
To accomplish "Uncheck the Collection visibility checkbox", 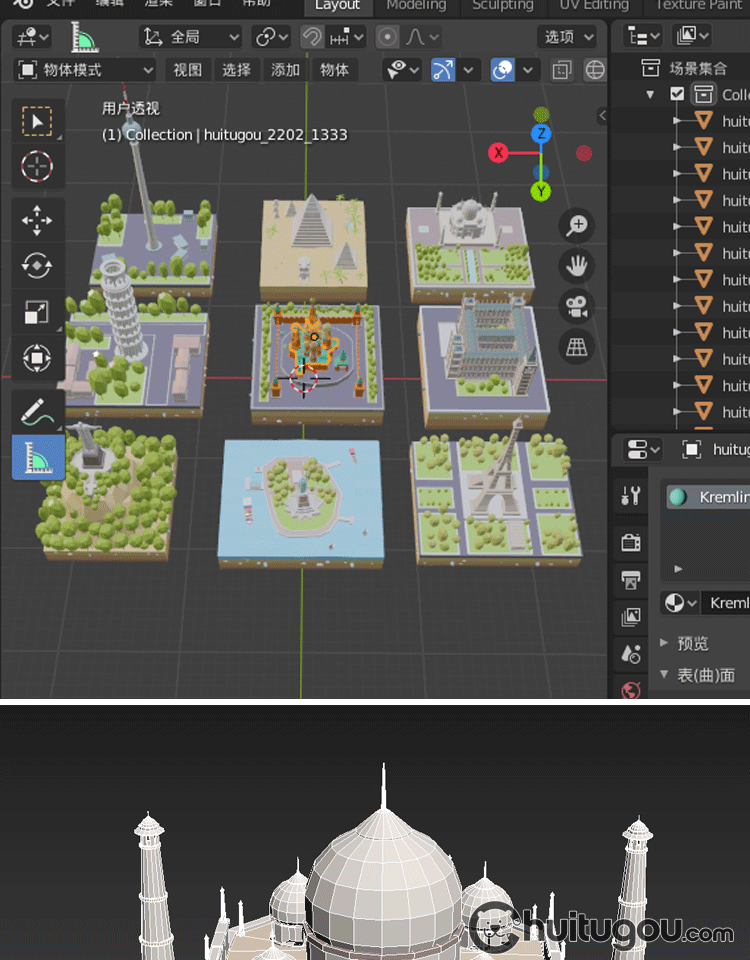I will tap(677, 94).
